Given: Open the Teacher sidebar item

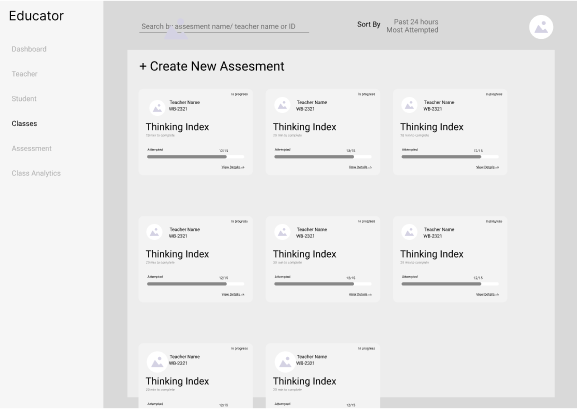Looking at the screenshot, I should [x=24, y=74].
